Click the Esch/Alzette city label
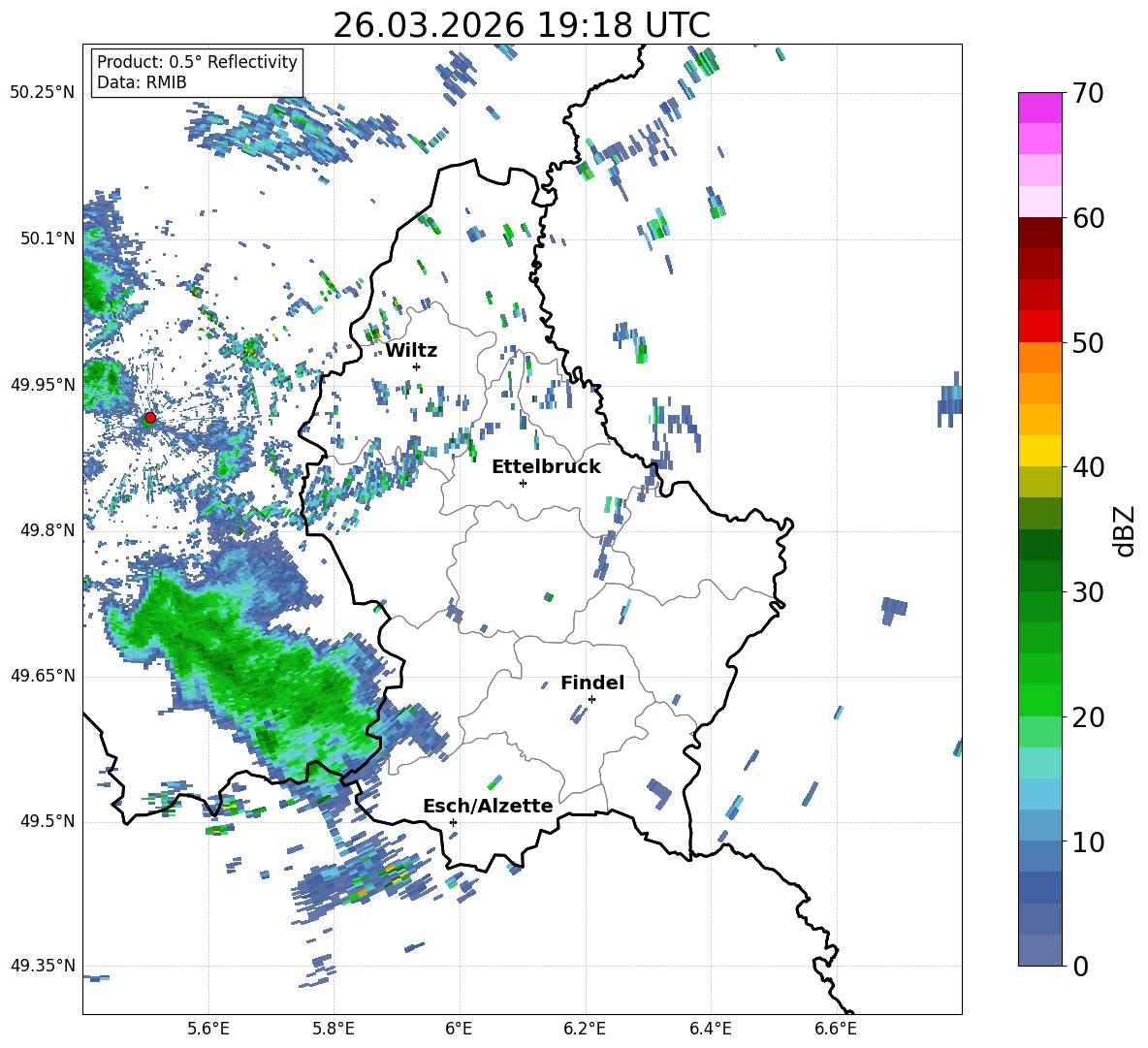1148x1048 pixels. coord(488,806)
